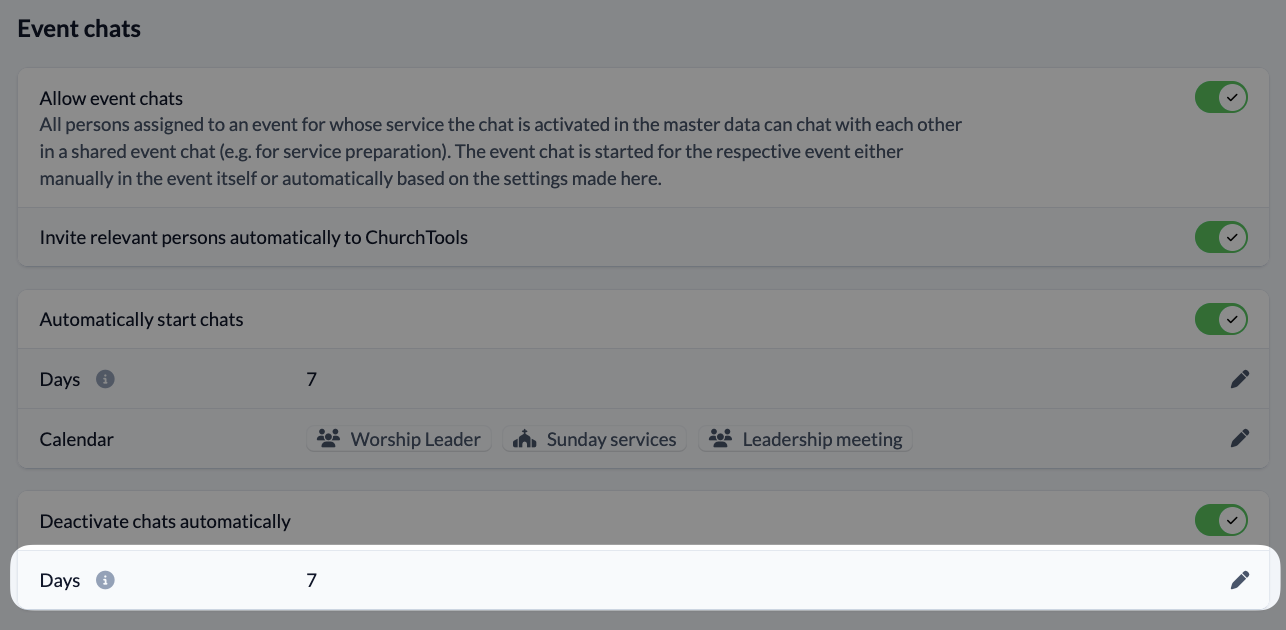The height and width of the screenshot is (630, 1286).
Task: Click the Event chats section heading
Action: (79, 29)
